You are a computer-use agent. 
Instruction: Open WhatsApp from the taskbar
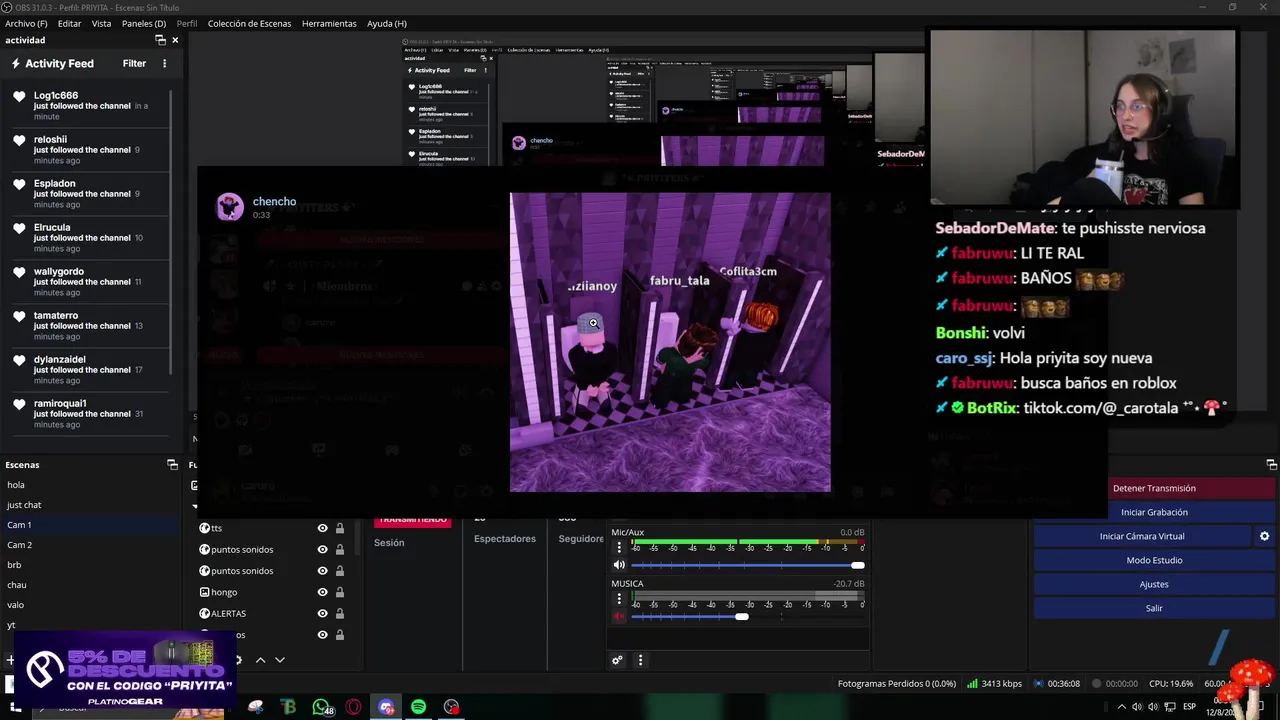pos(321,707)
